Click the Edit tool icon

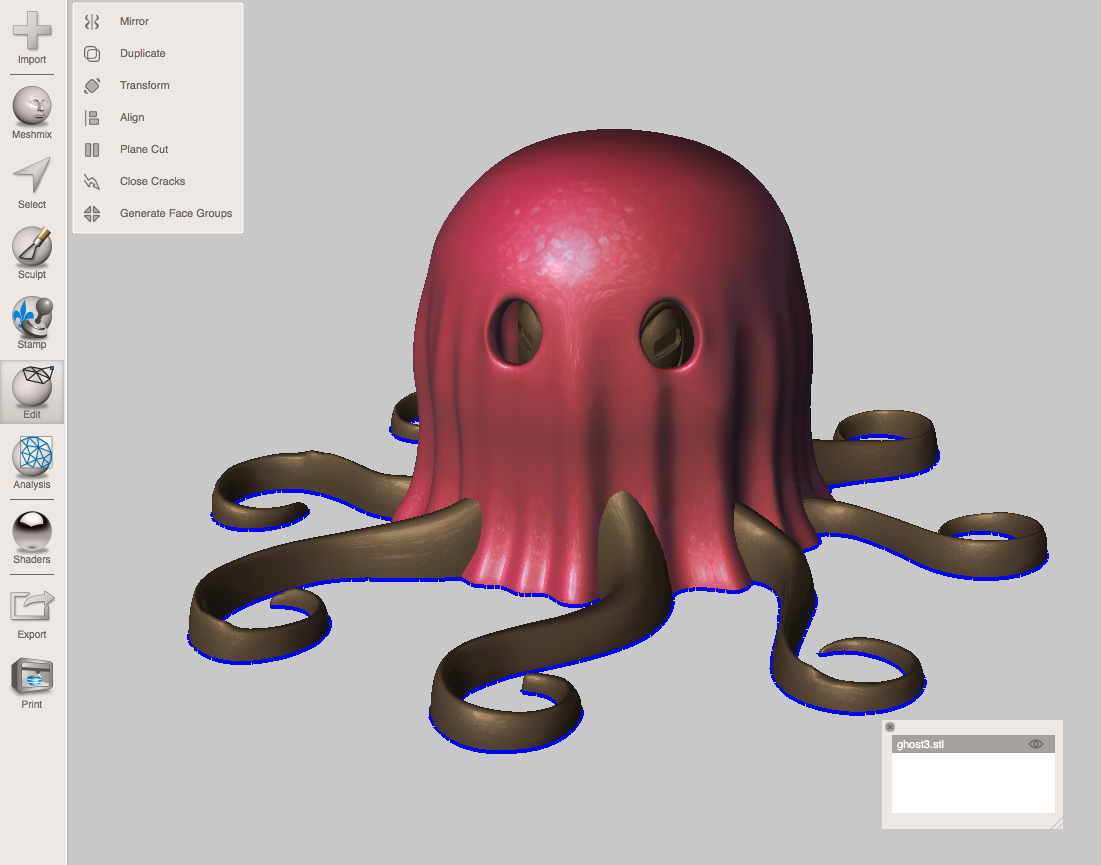[x=31, y=390]
